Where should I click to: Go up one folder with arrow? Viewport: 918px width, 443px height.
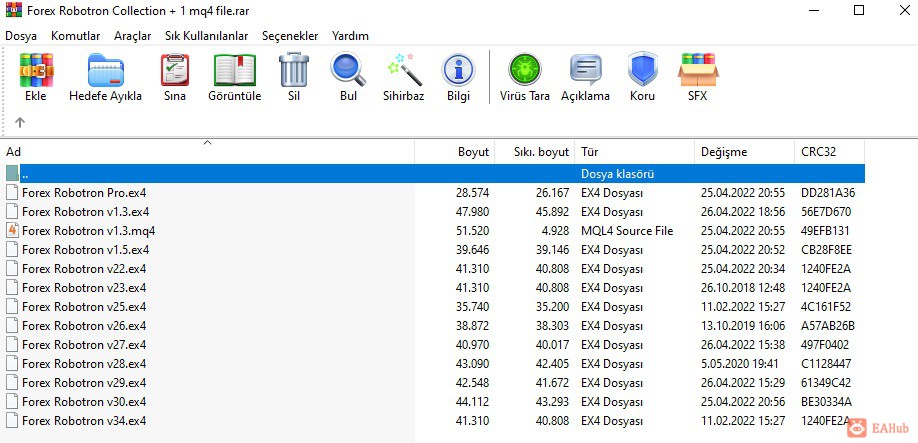[x=20, y=122]
